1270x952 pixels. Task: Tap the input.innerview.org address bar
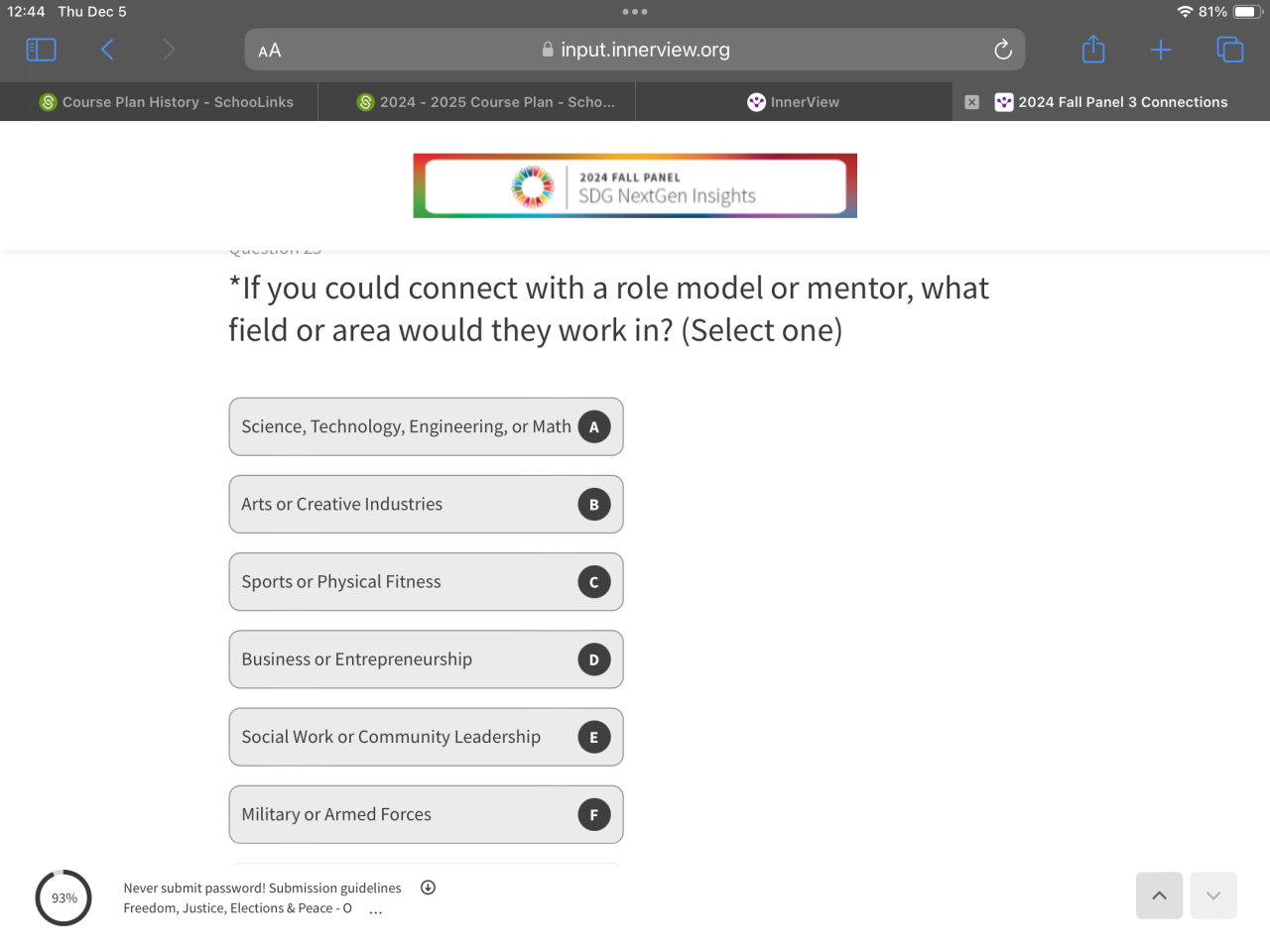click(x=635, y=50)
